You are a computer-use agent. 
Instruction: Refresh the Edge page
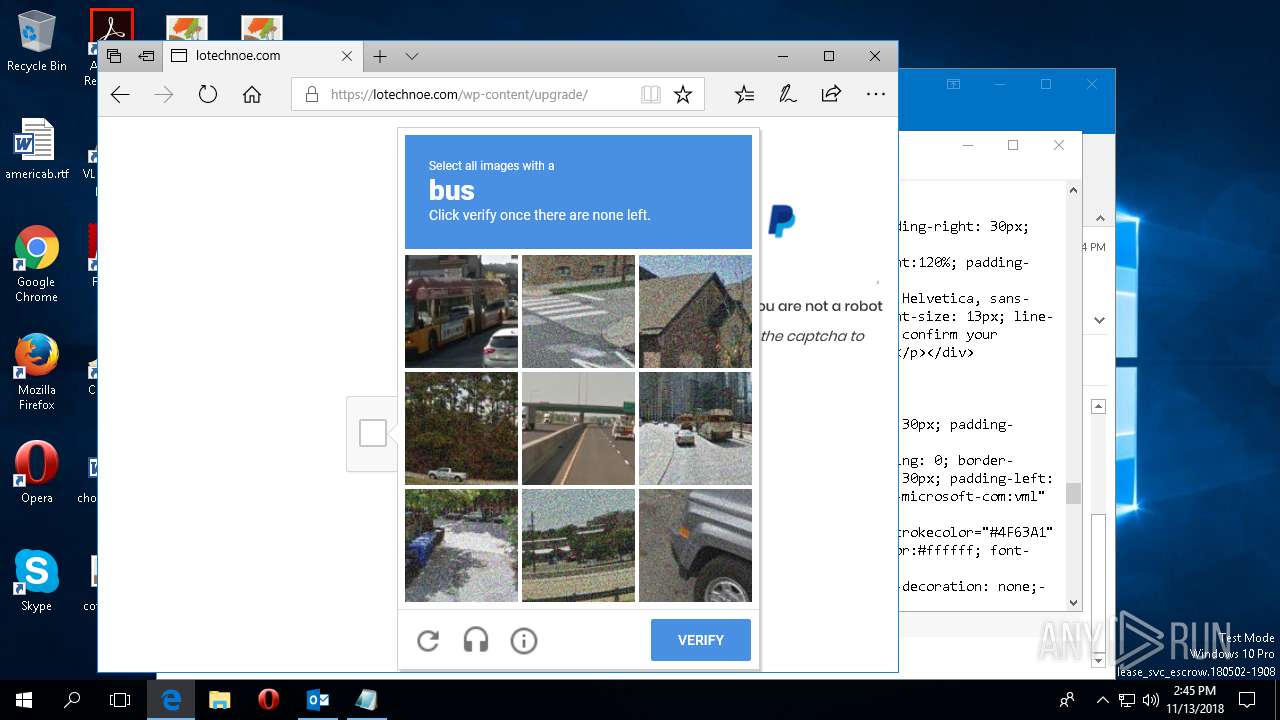click(x=208, y=95)
